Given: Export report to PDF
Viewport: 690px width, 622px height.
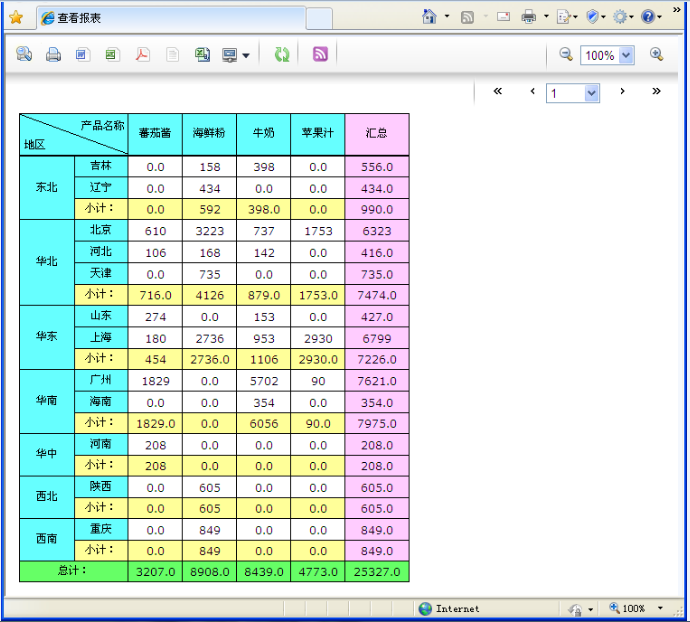Looking at the screenshot, I should click(x=142, y=55).
